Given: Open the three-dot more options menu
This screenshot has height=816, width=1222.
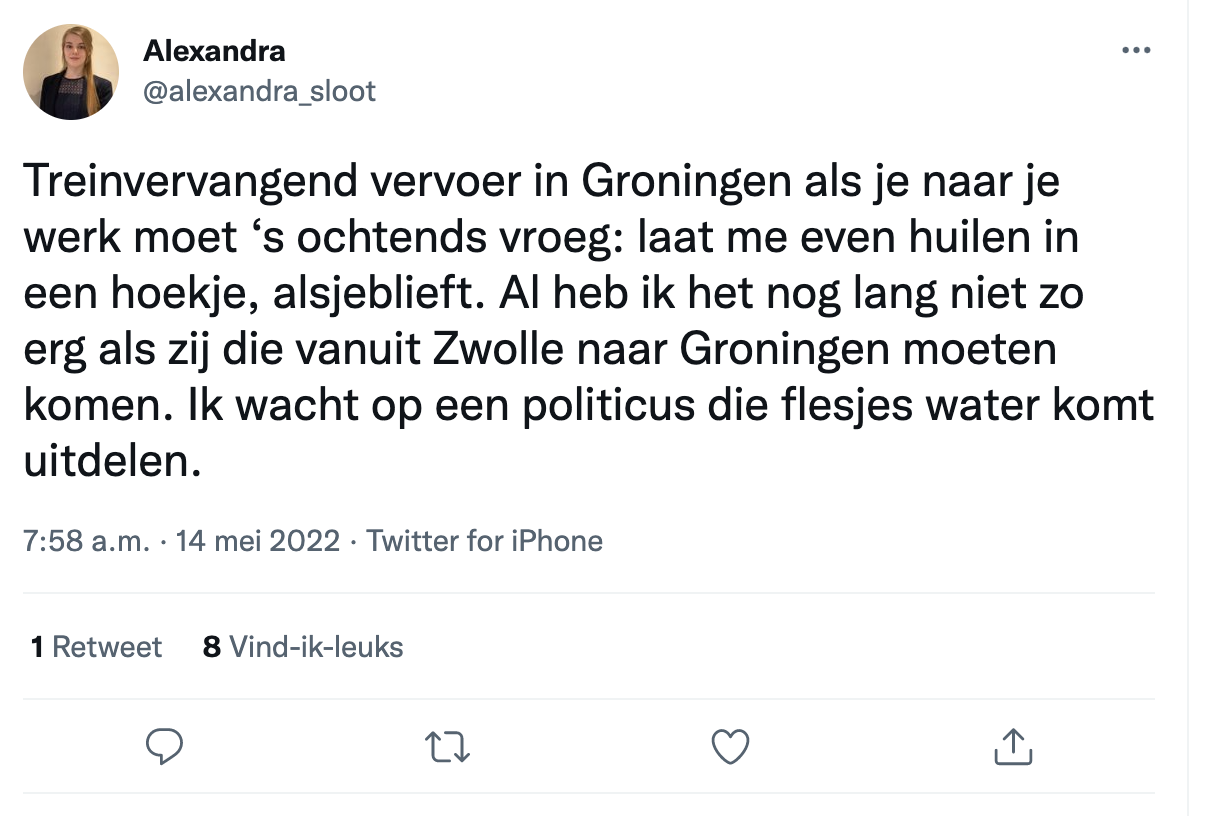Looking at the screenshot, I should point(1136,50).
